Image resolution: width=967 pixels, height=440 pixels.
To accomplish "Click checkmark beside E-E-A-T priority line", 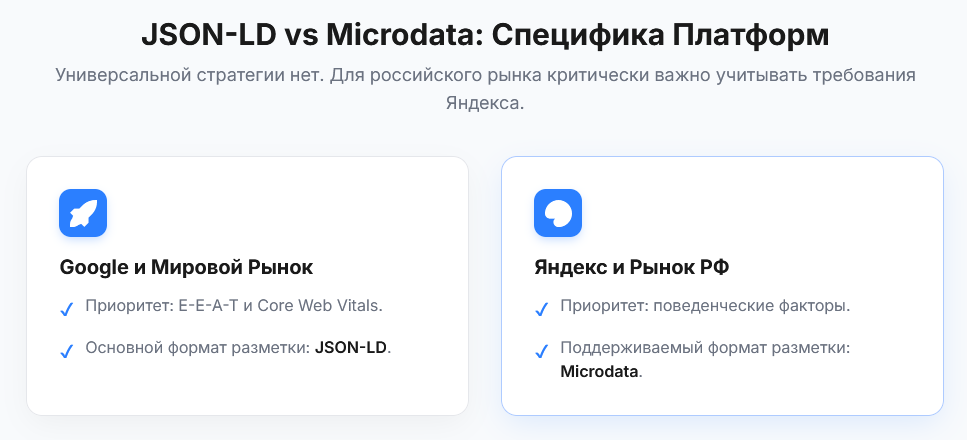I will pyautogui.click(x=67, y=309).
